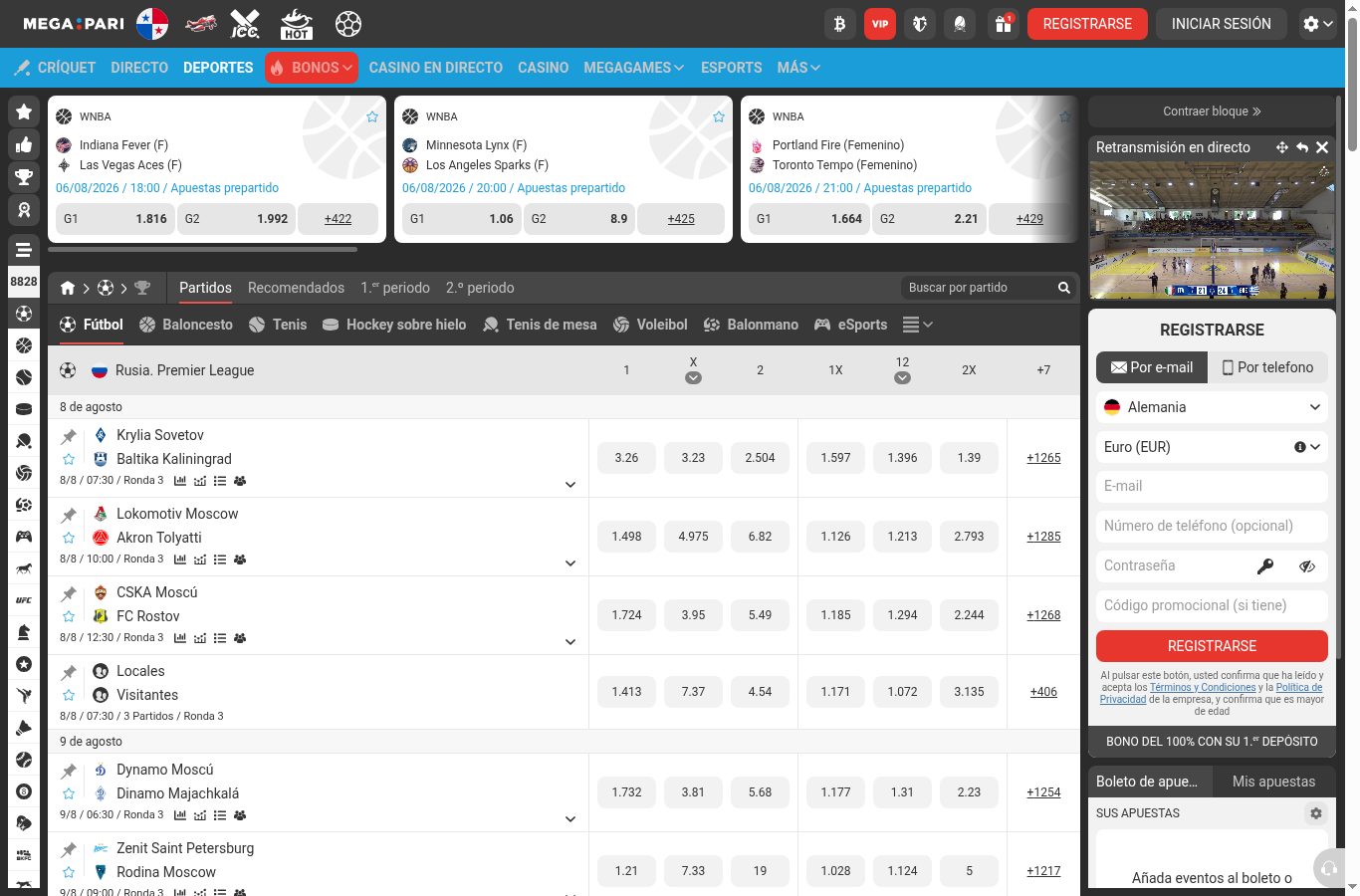Favorite the Minnesota Lynx vs Los Angeles Sparks card
Viewport: 1360px width, 896px height.
pos(719,116)
